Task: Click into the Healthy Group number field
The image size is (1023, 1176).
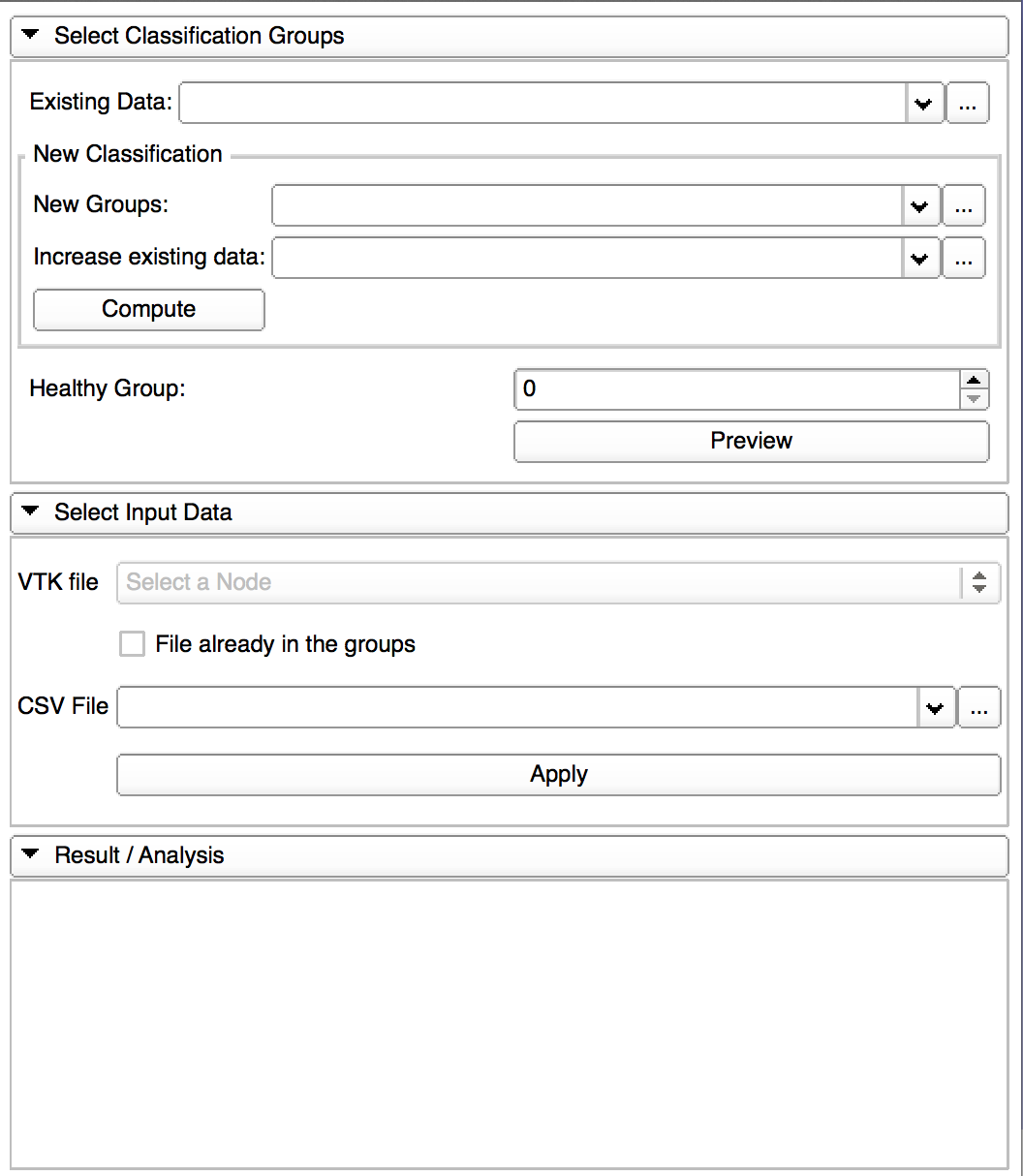Action: point(736,389)
